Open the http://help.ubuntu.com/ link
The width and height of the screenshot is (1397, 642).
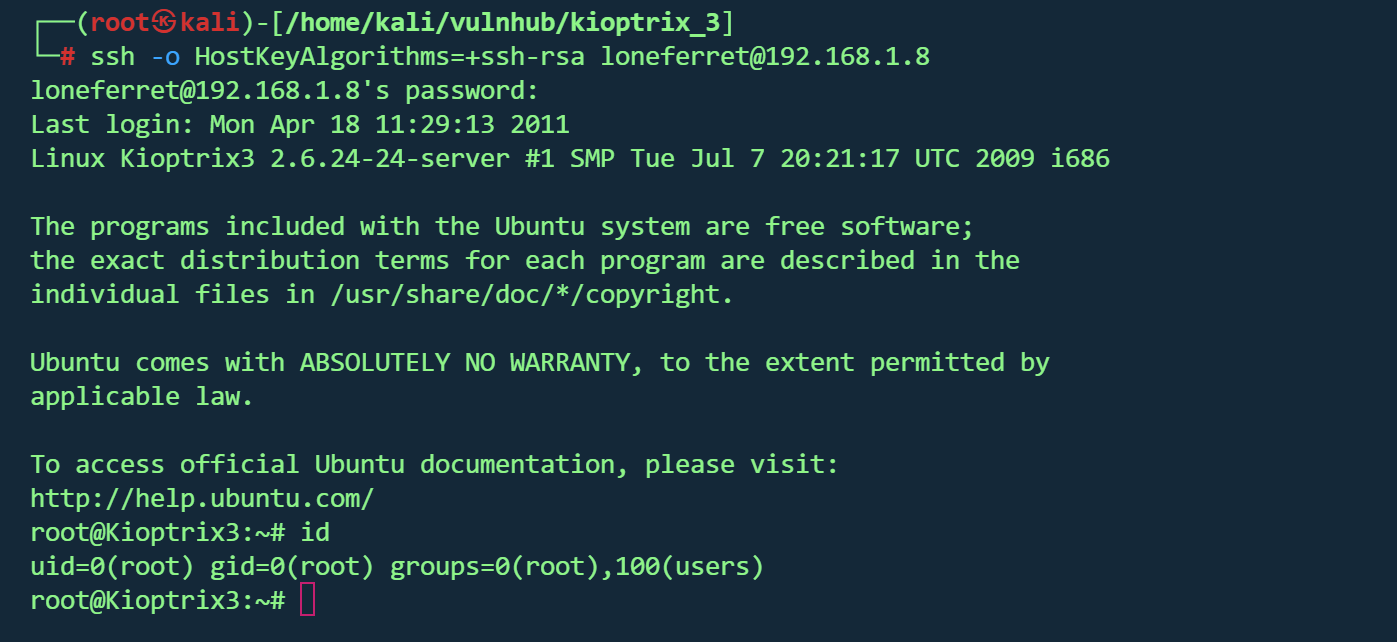point(202,498)
